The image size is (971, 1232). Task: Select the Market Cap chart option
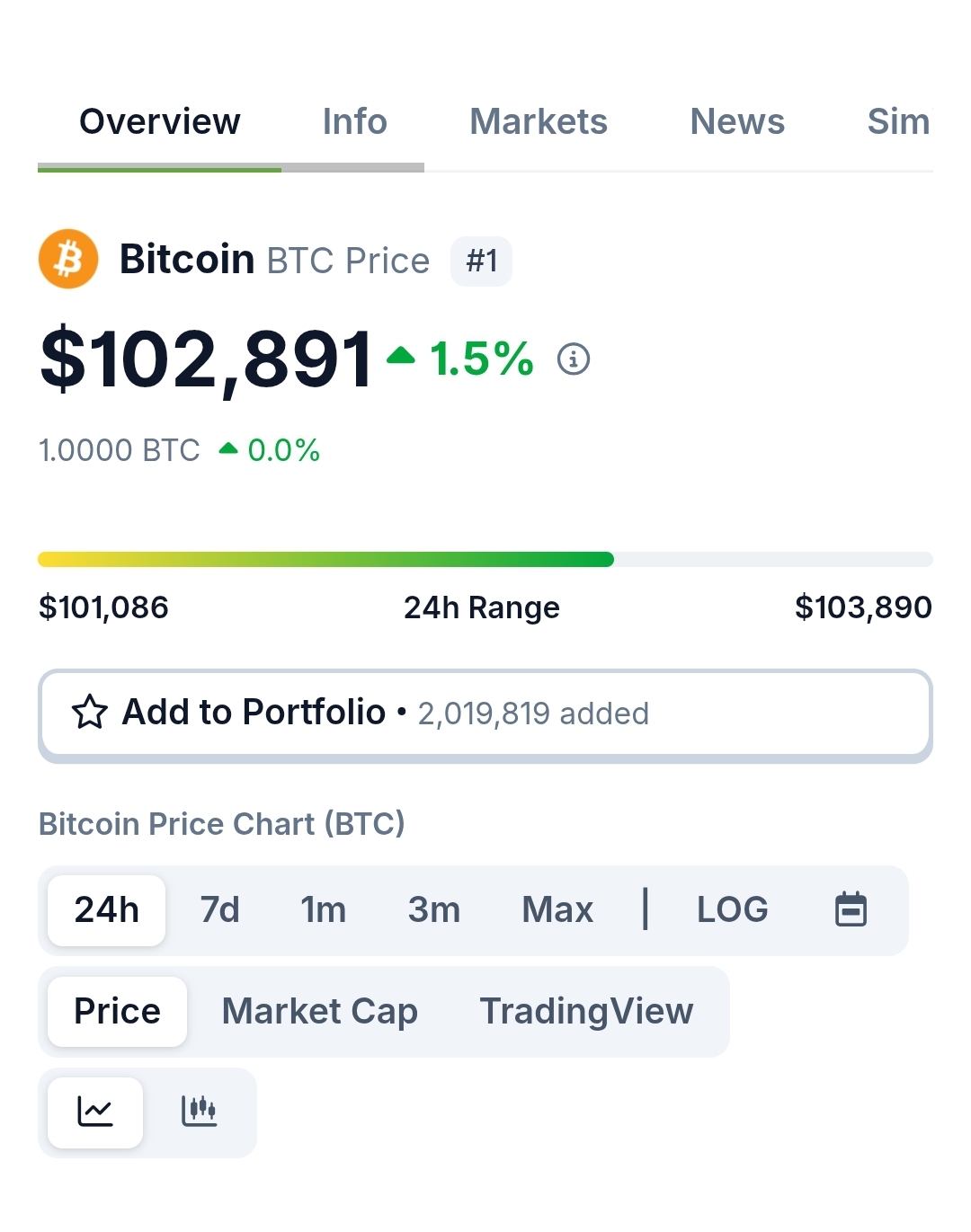tap(319, 1011)
